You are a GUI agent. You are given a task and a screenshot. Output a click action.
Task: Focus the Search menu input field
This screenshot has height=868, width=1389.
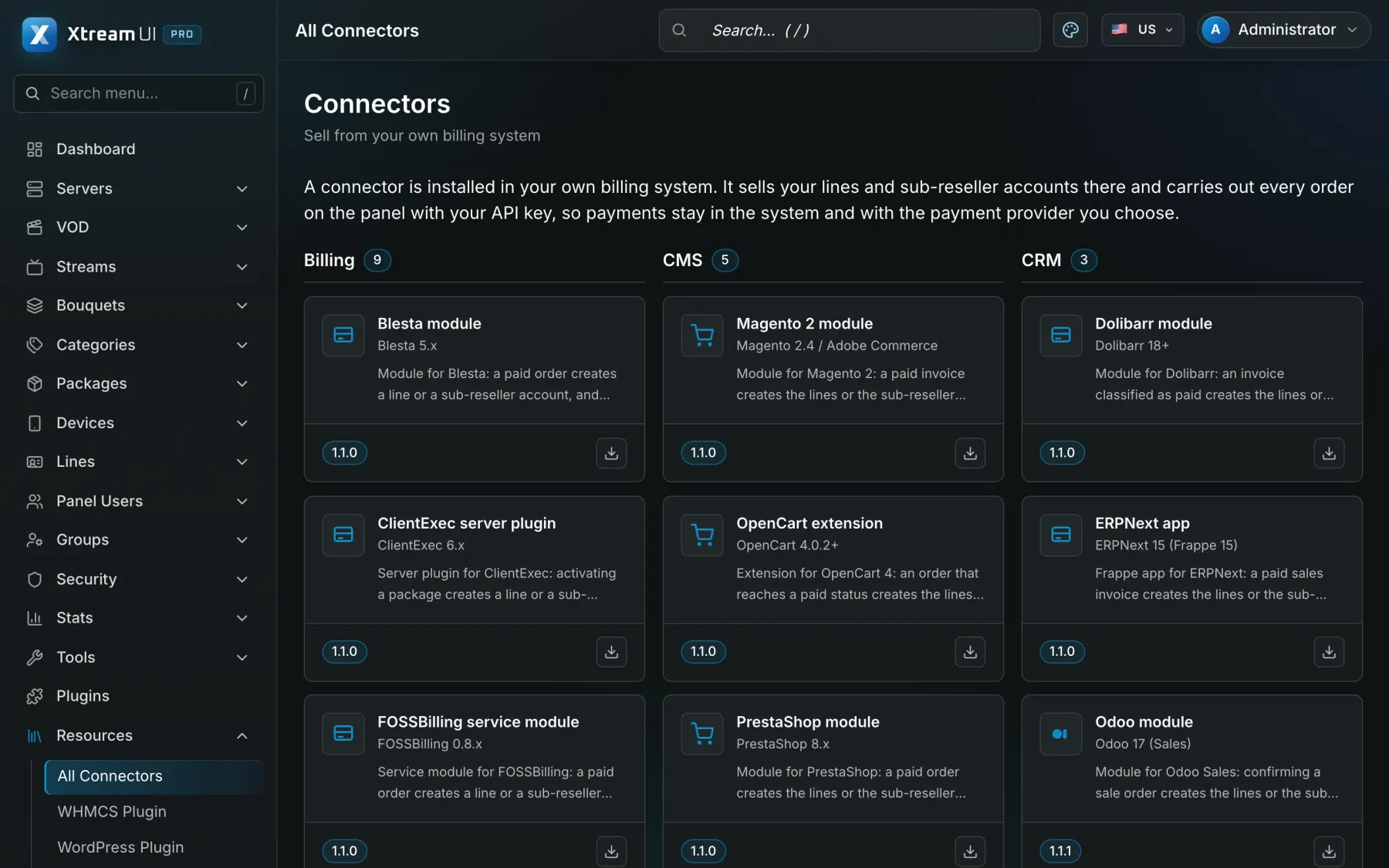pos(139,93)
